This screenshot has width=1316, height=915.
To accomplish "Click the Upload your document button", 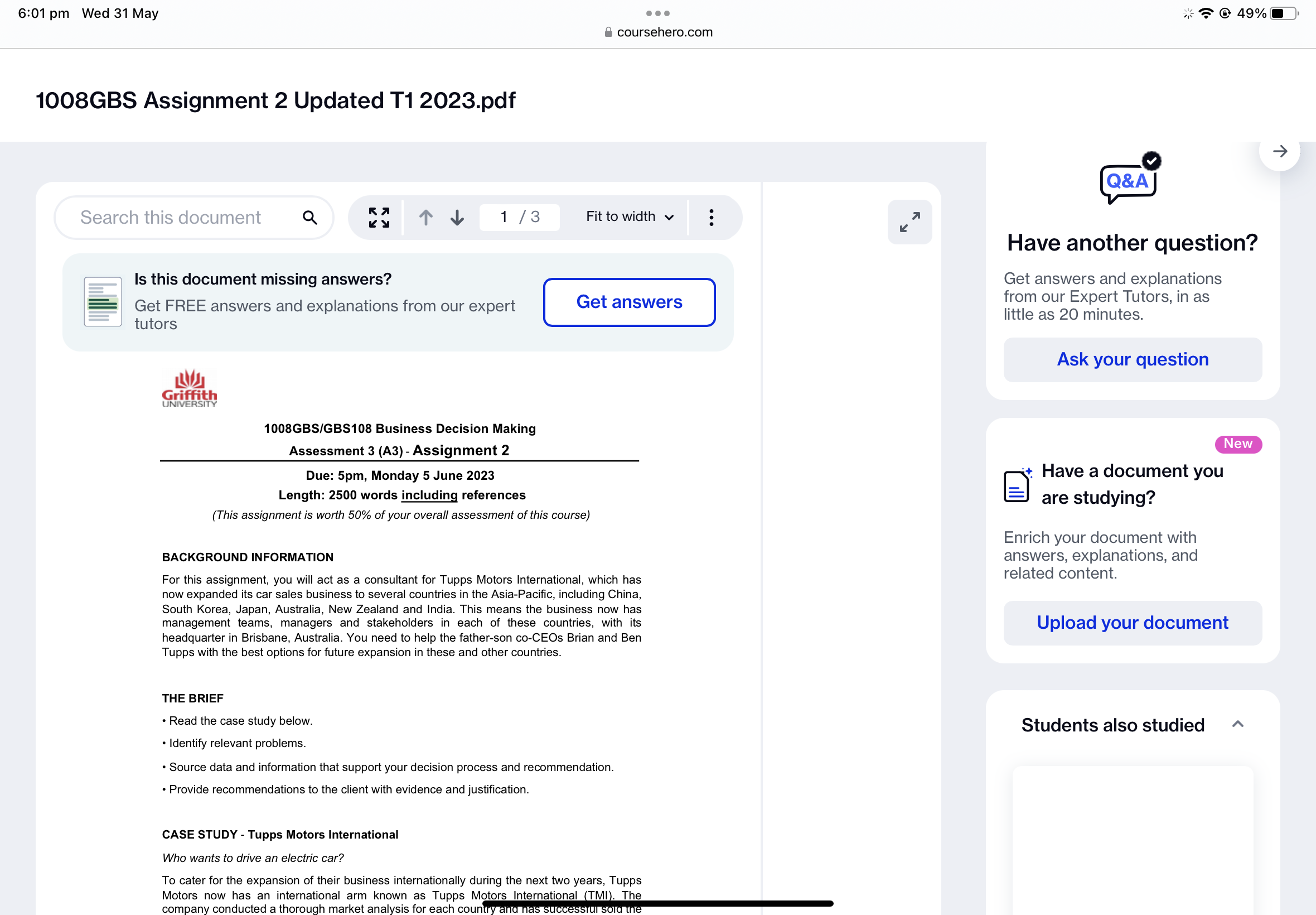I will (x=1132, y=623).
